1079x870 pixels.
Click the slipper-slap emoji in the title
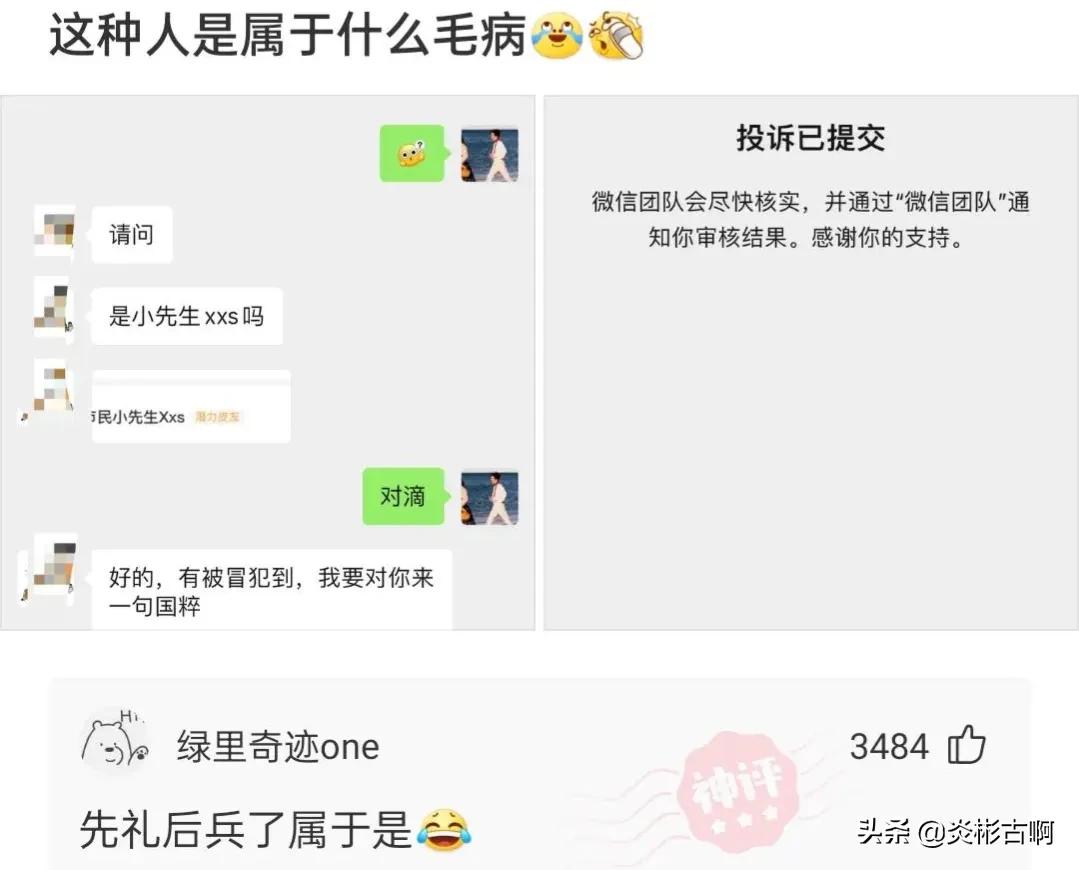(617, 36)
